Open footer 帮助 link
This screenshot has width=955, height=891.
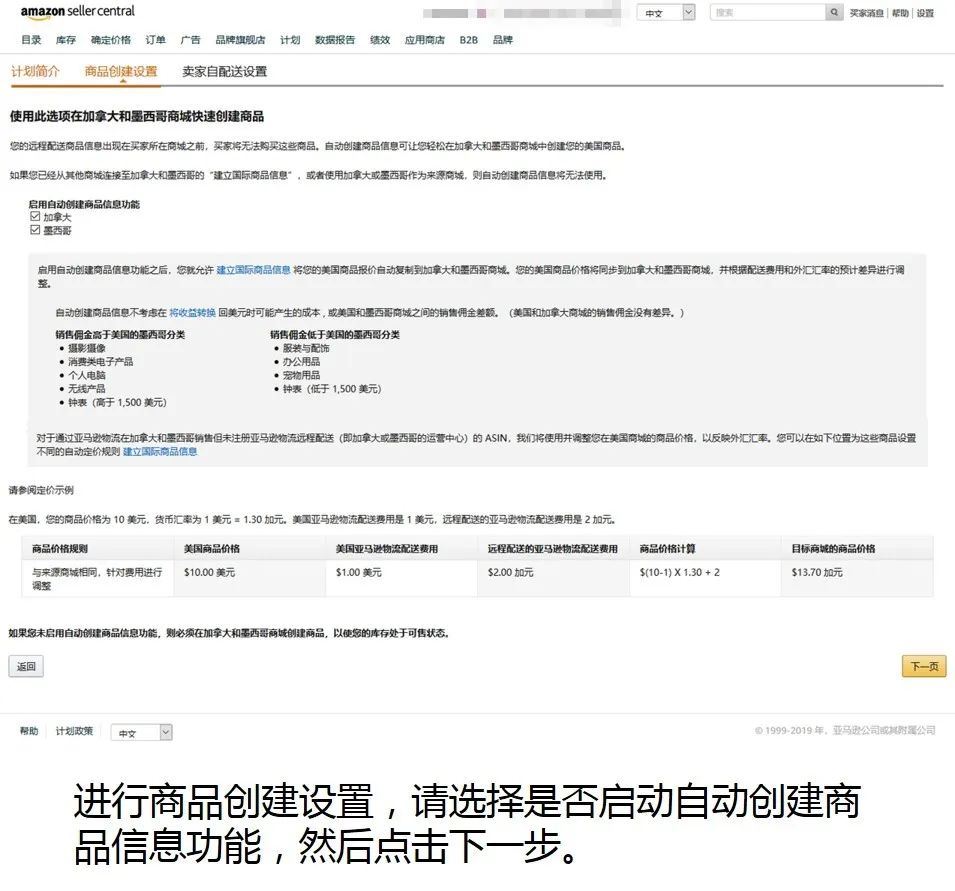(29, 731)
